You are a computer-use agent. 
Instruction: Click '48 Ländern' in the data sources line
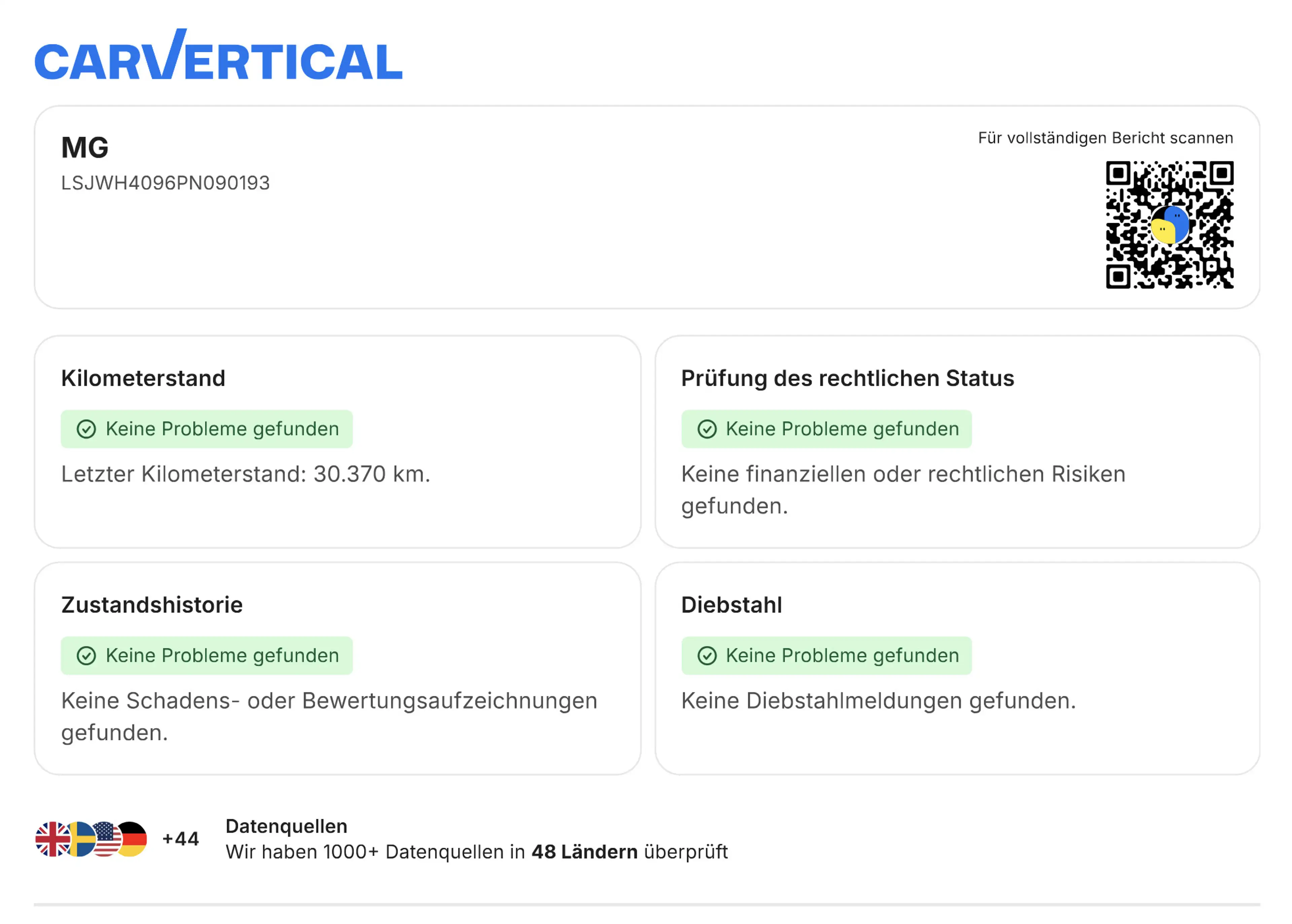(584, 852)
